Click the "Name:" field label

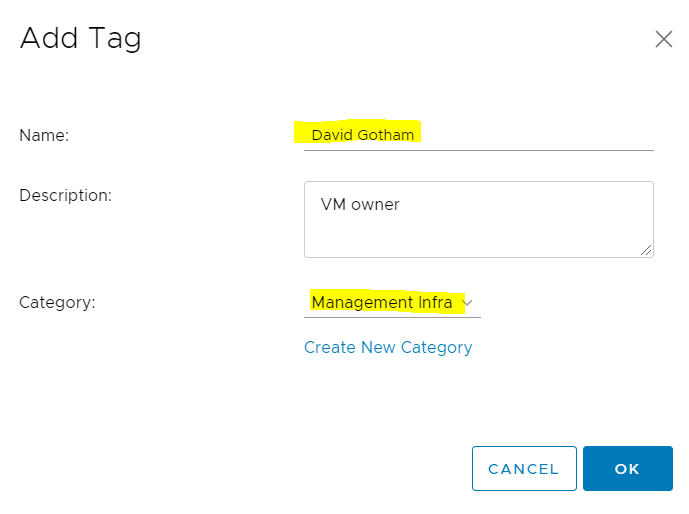click(44, 135)
